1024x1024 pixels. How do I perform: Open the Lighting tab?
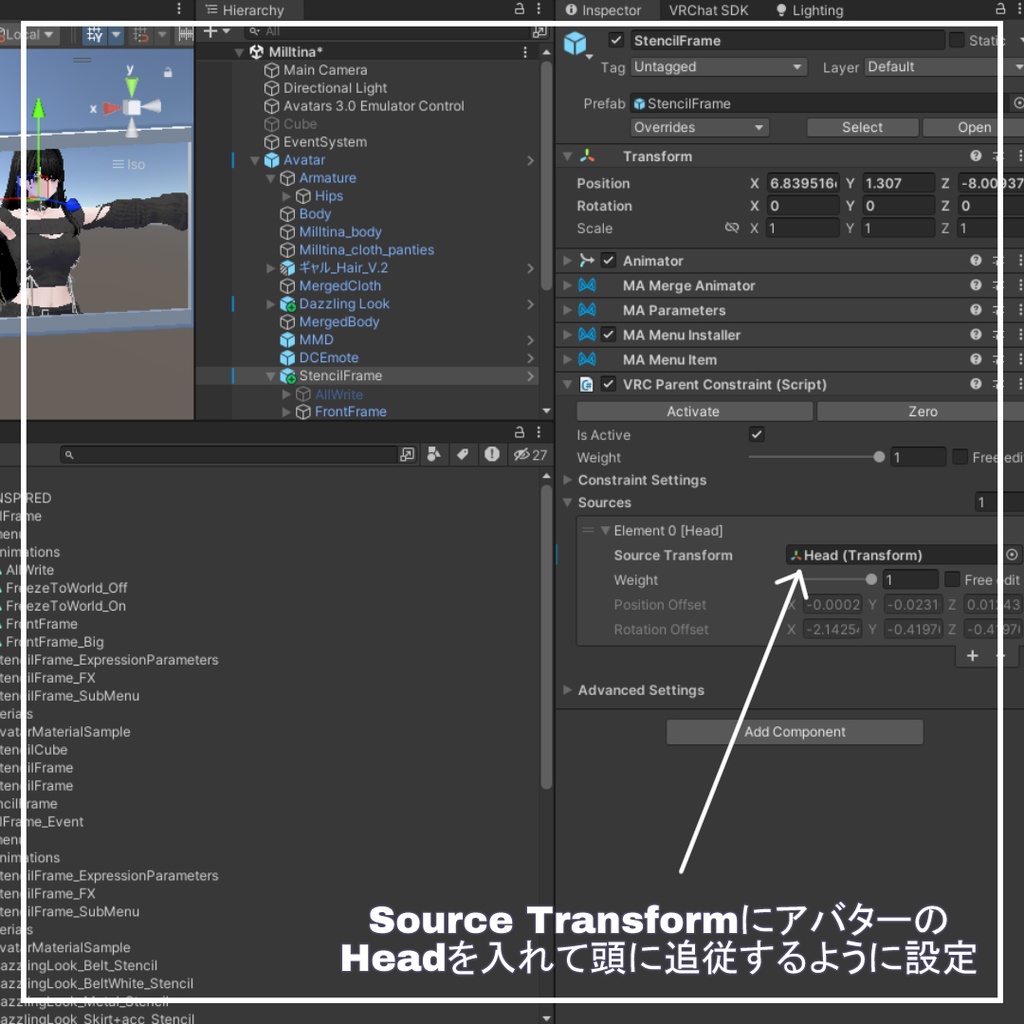click(x=810, y=10)
